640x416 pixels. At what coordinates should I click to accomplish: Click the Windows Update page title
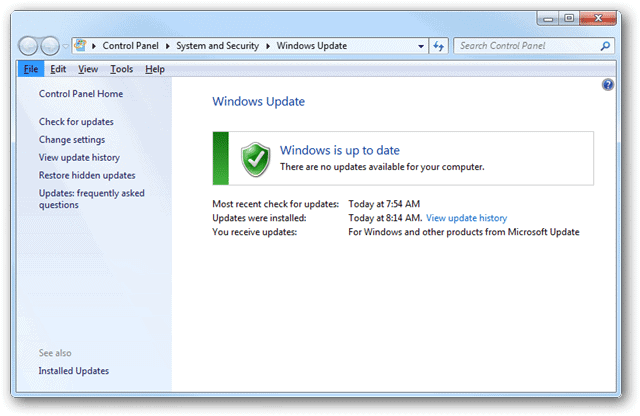tap(258, 101)
